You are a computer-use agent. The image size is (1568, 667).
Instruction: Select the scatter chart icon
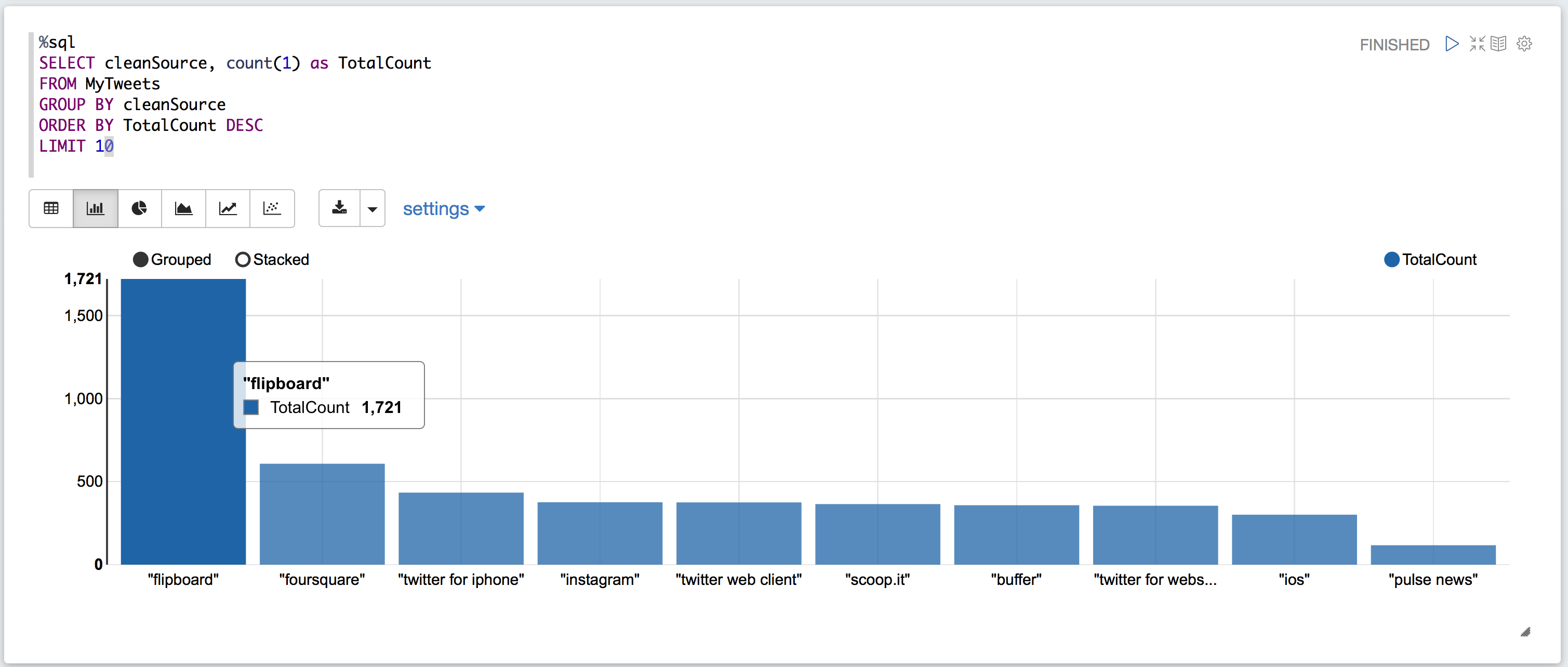[x=272, y=209]
